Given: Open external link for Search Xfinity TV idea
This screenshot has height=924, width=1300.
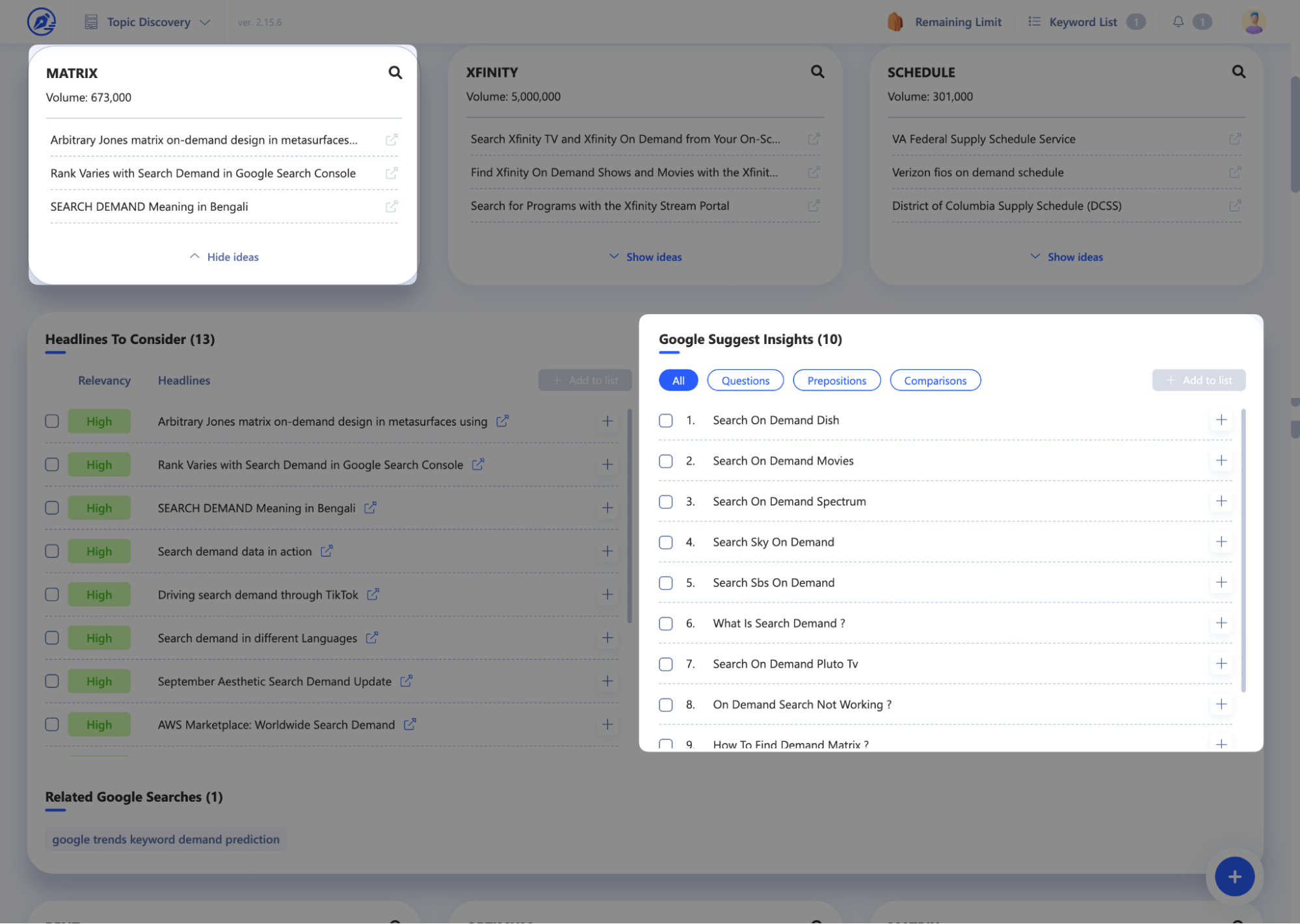Looking at the screenshot, I should pos(814,139).
